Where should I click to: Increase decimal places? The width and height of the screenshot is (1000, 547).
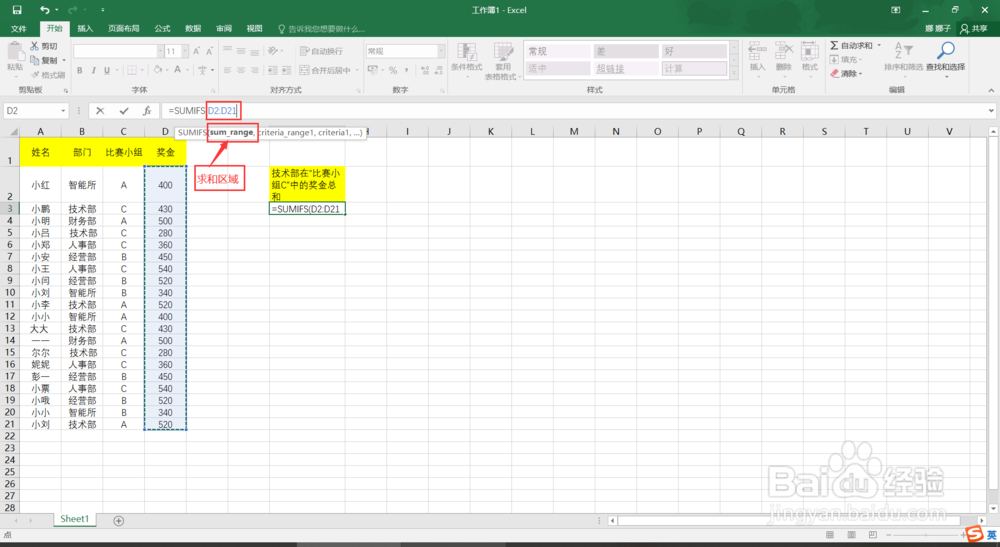pyautogui.click(x=423, y=70)
